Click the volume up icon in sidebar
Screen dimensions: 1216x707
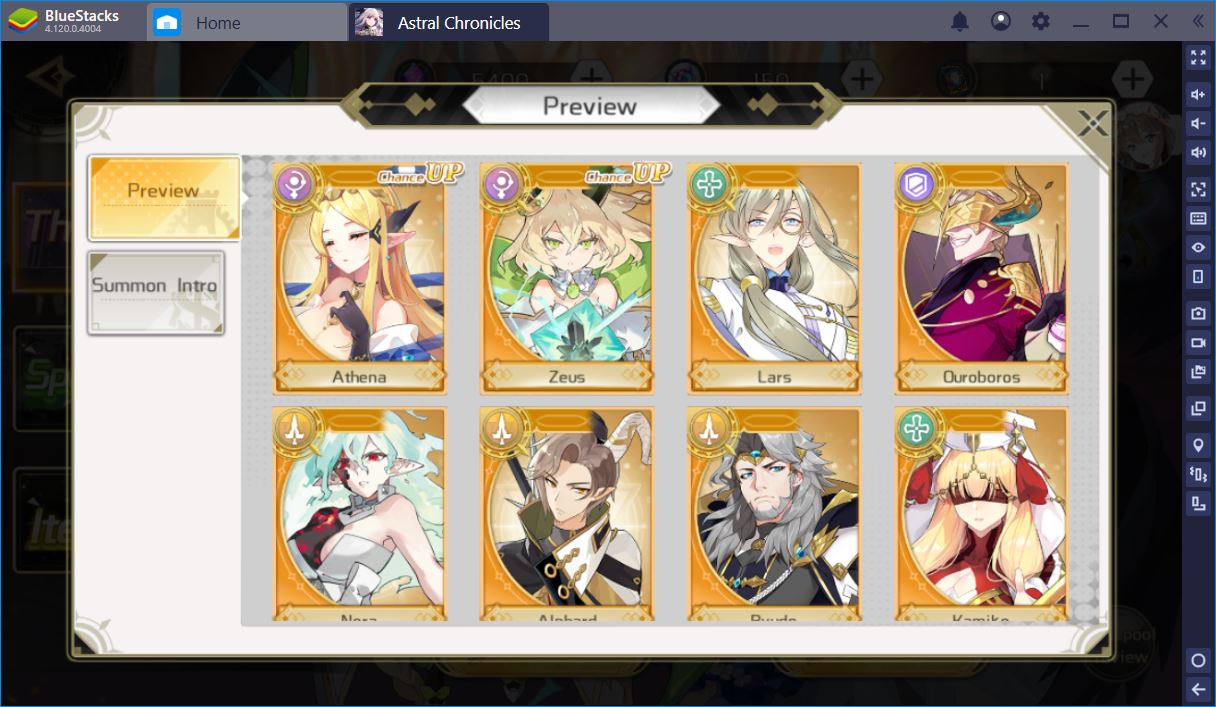pyautogui.click(x=1197, y=94)
